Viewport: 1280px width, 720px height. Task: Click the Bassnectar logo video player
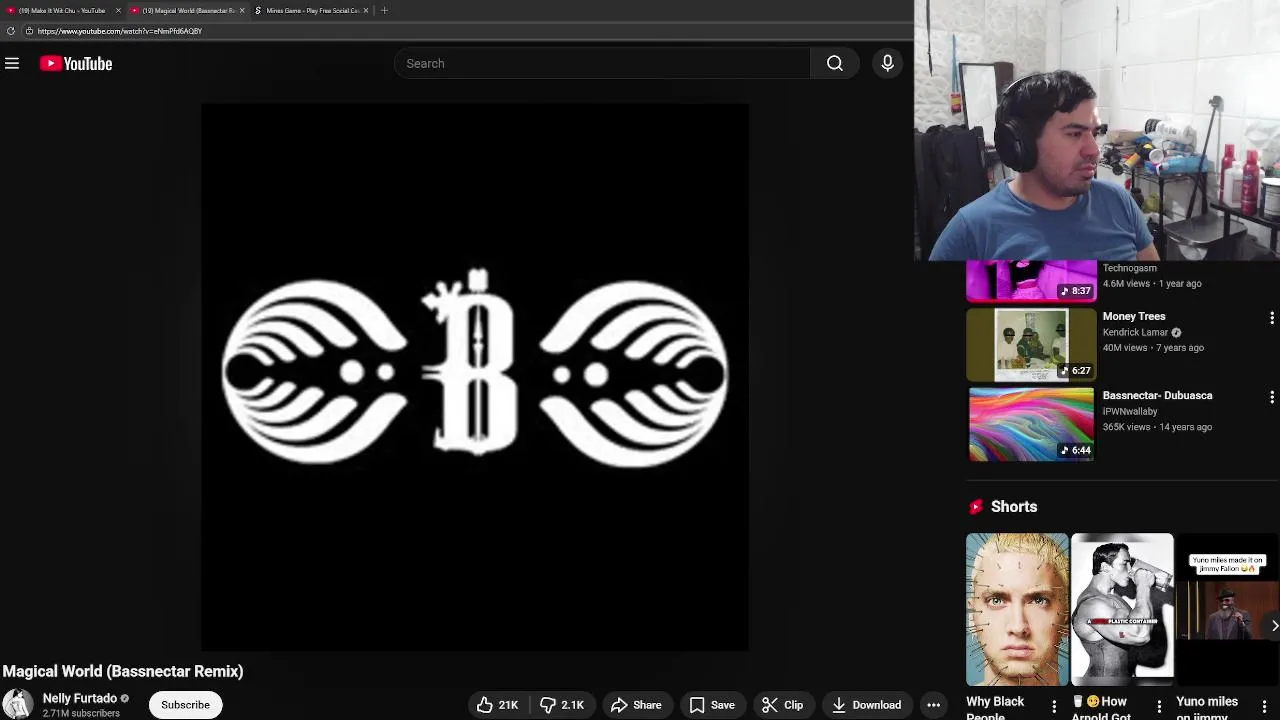tap(475, 377)
